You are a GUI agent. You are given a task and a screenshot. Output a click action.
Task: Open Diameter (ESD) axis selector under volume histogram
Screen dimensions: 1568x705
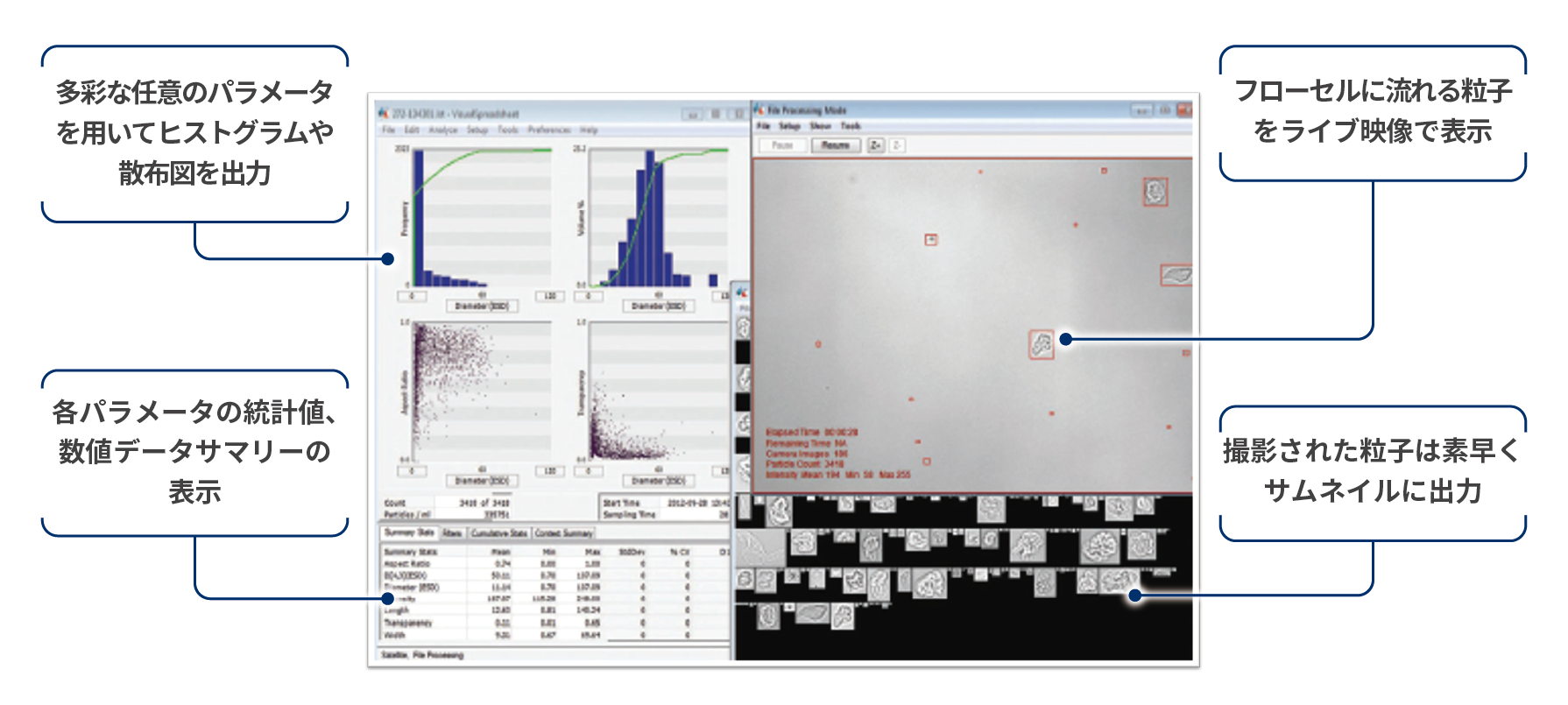click(658, 307)
